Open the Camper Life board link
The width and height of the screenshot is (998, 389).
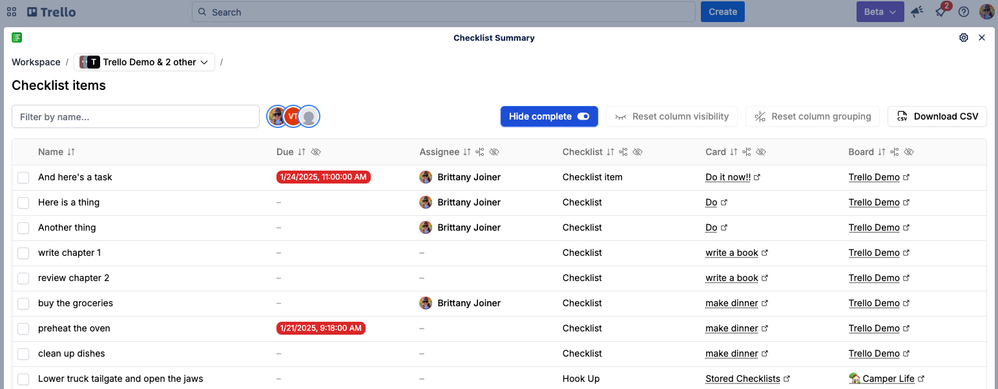[x=882, y=379]
